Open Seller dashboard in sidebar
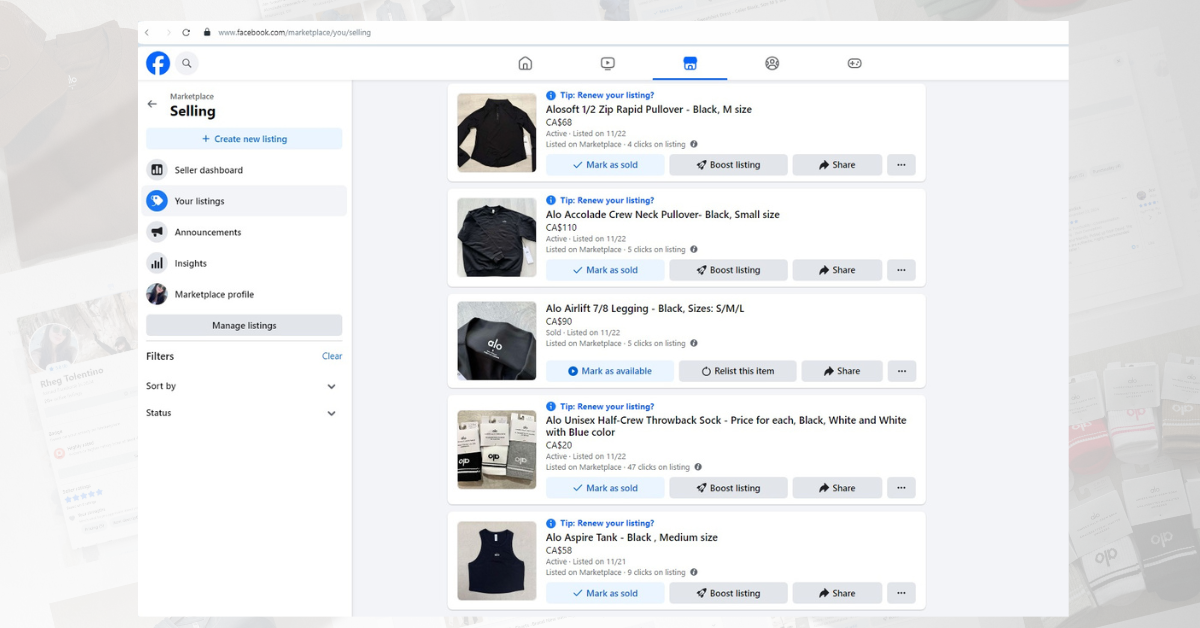 [x=244, y=170]
